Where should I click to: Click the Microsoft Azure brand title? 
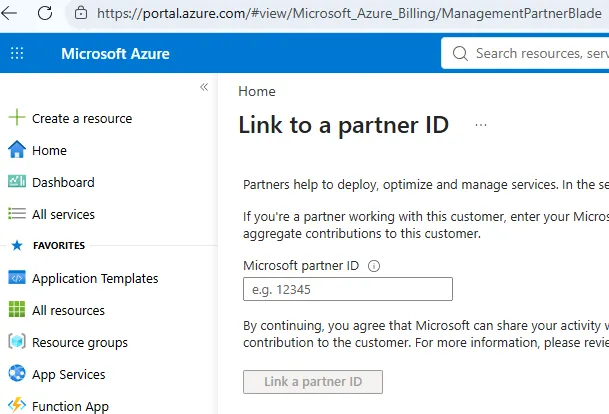tap(115, 54)
